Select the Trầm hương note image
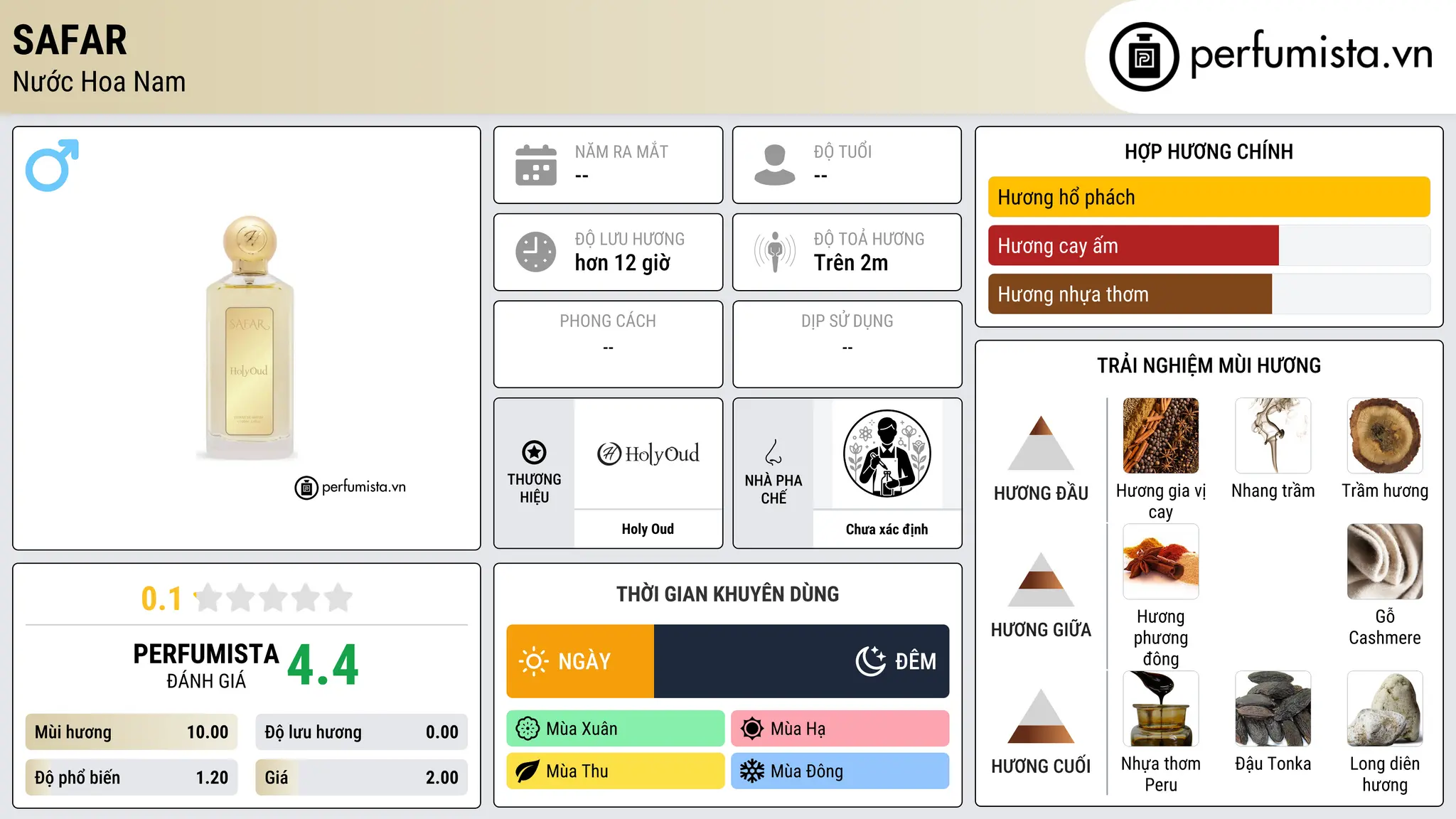Viewport: 1456px width, 819px height. point(1385,436)
